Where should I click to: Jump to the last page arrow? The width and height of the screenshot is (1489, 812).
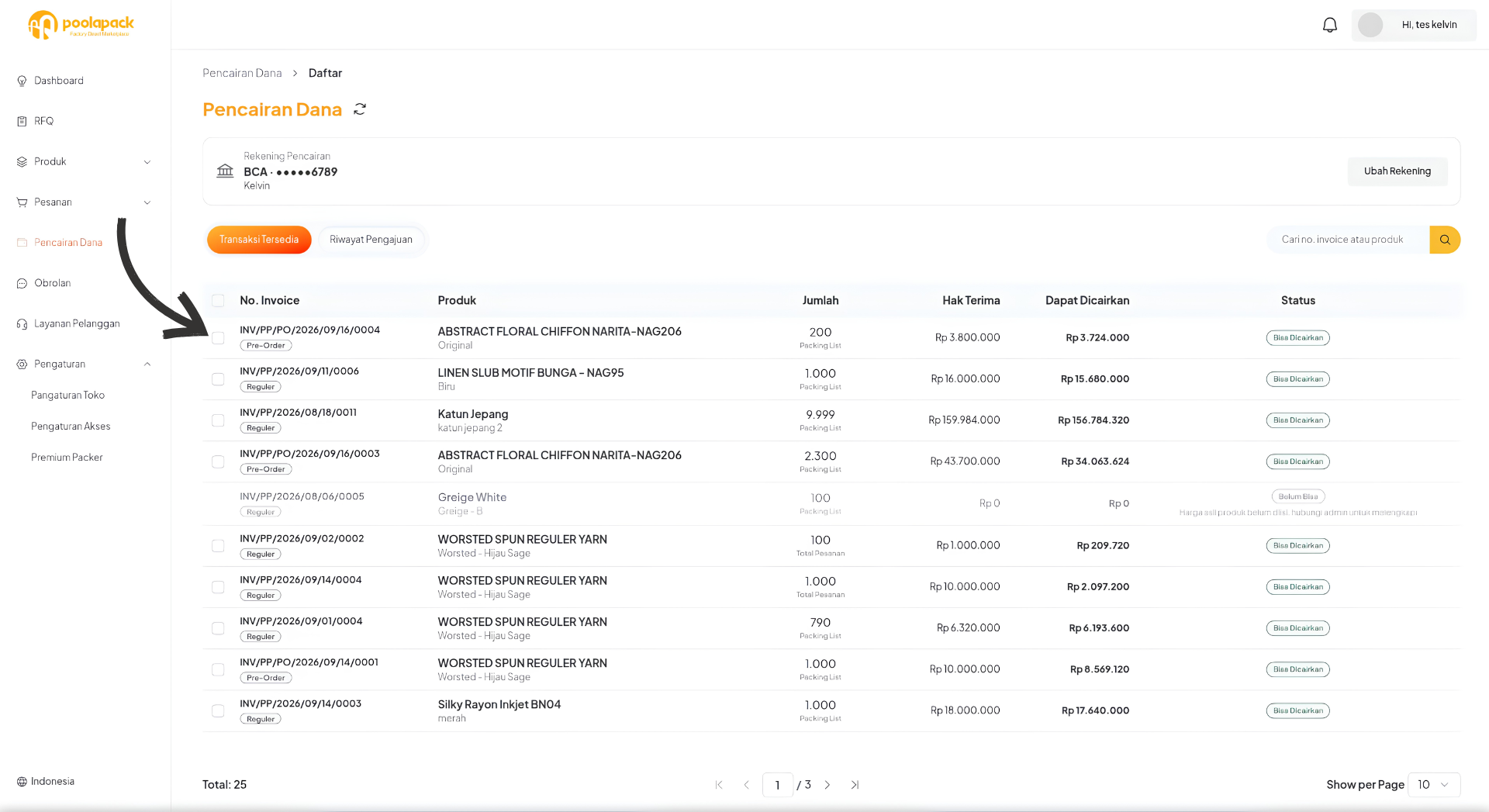855,785
